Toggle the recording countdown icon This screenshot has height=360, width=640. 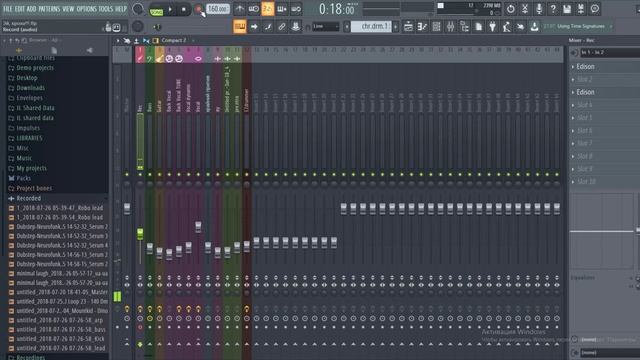click(x=268, y=9)
